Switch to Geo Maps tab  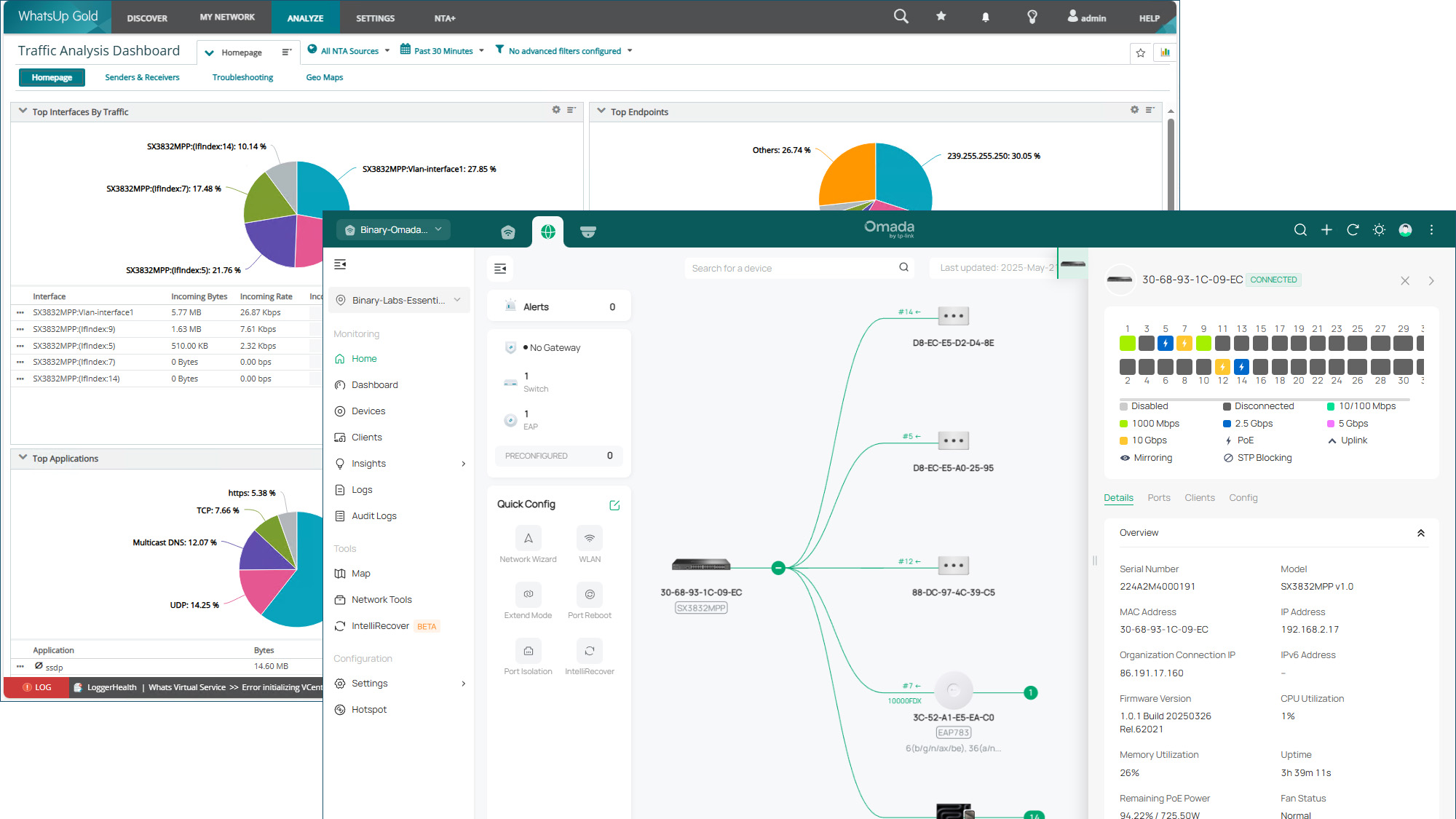pos(324,77)
